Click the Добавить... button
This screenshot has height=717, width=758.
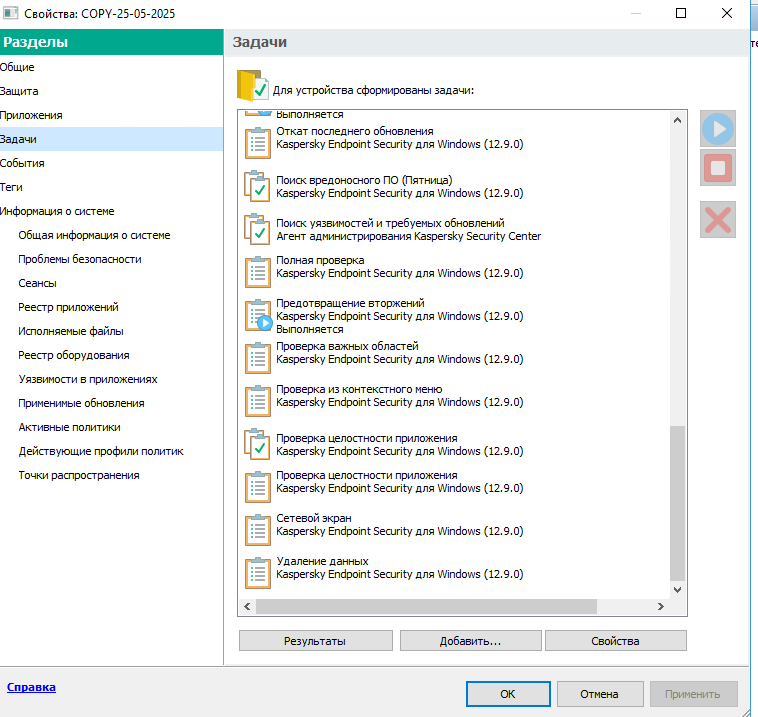(470, 641)
